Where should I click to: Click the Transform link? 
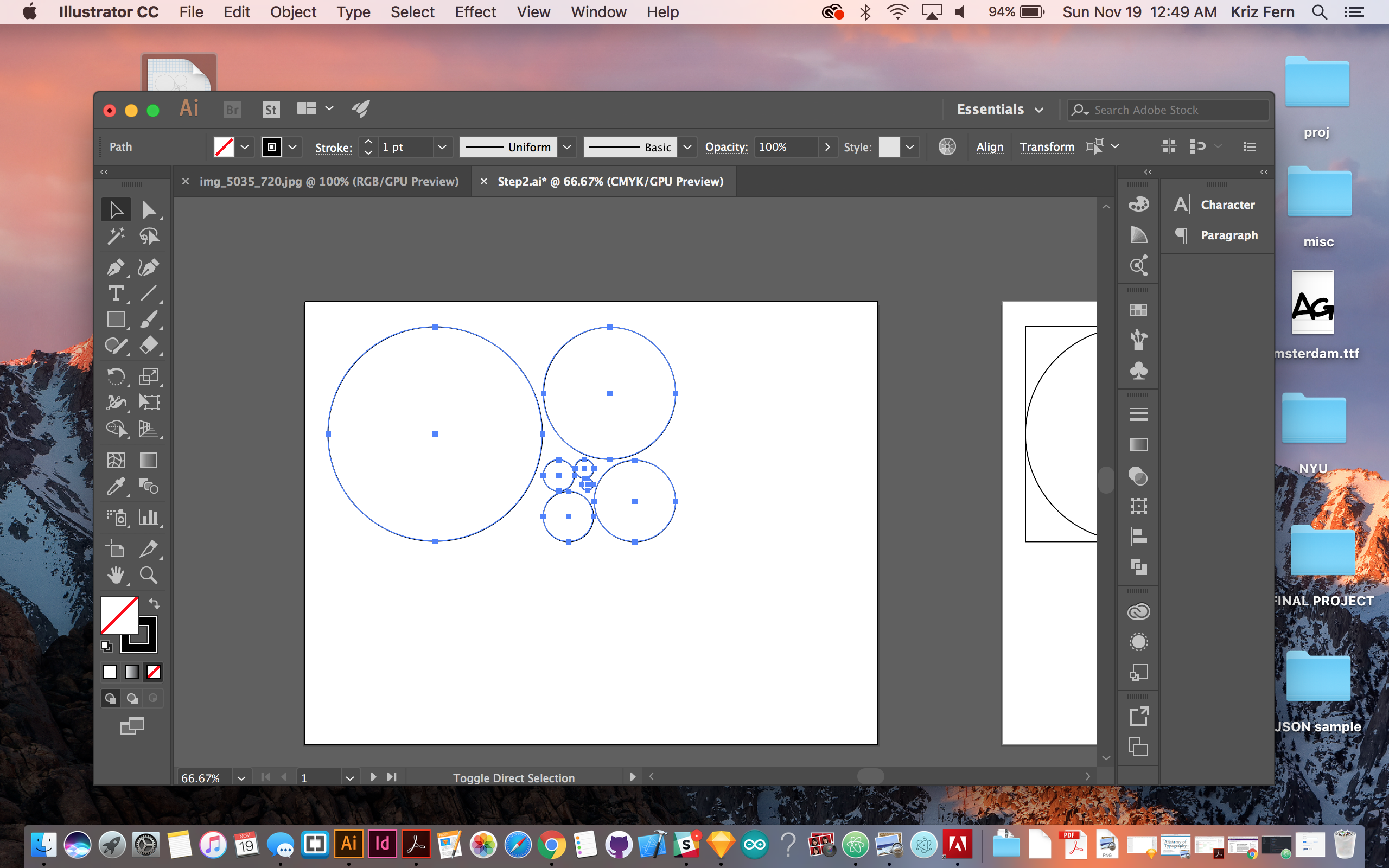(1046, 147)
